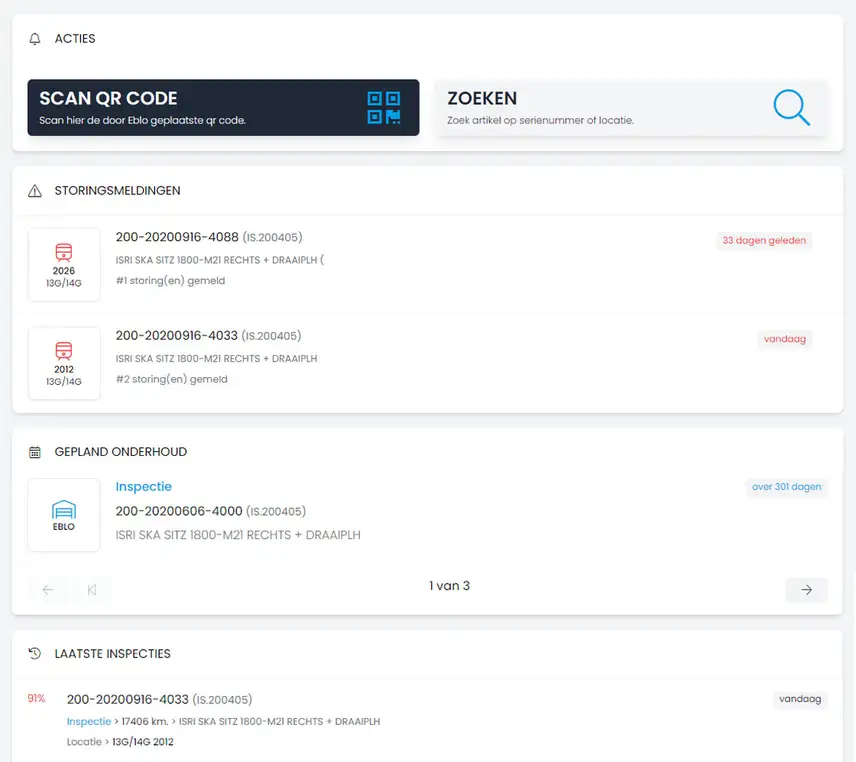Collapse the LAATSTE INSPECTIES section header
Image resolution: width=856 pixels, height=762 pixels.
112,653
